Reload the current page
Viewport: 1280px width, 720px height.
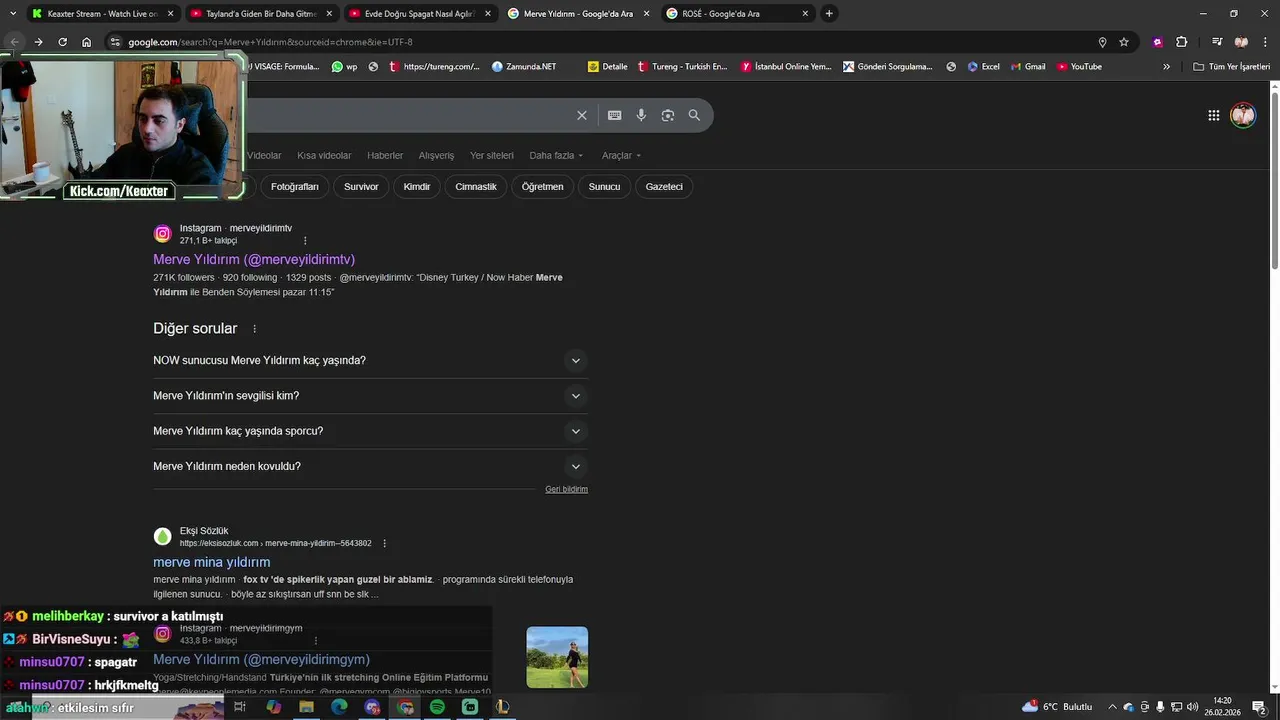[62, 42]
